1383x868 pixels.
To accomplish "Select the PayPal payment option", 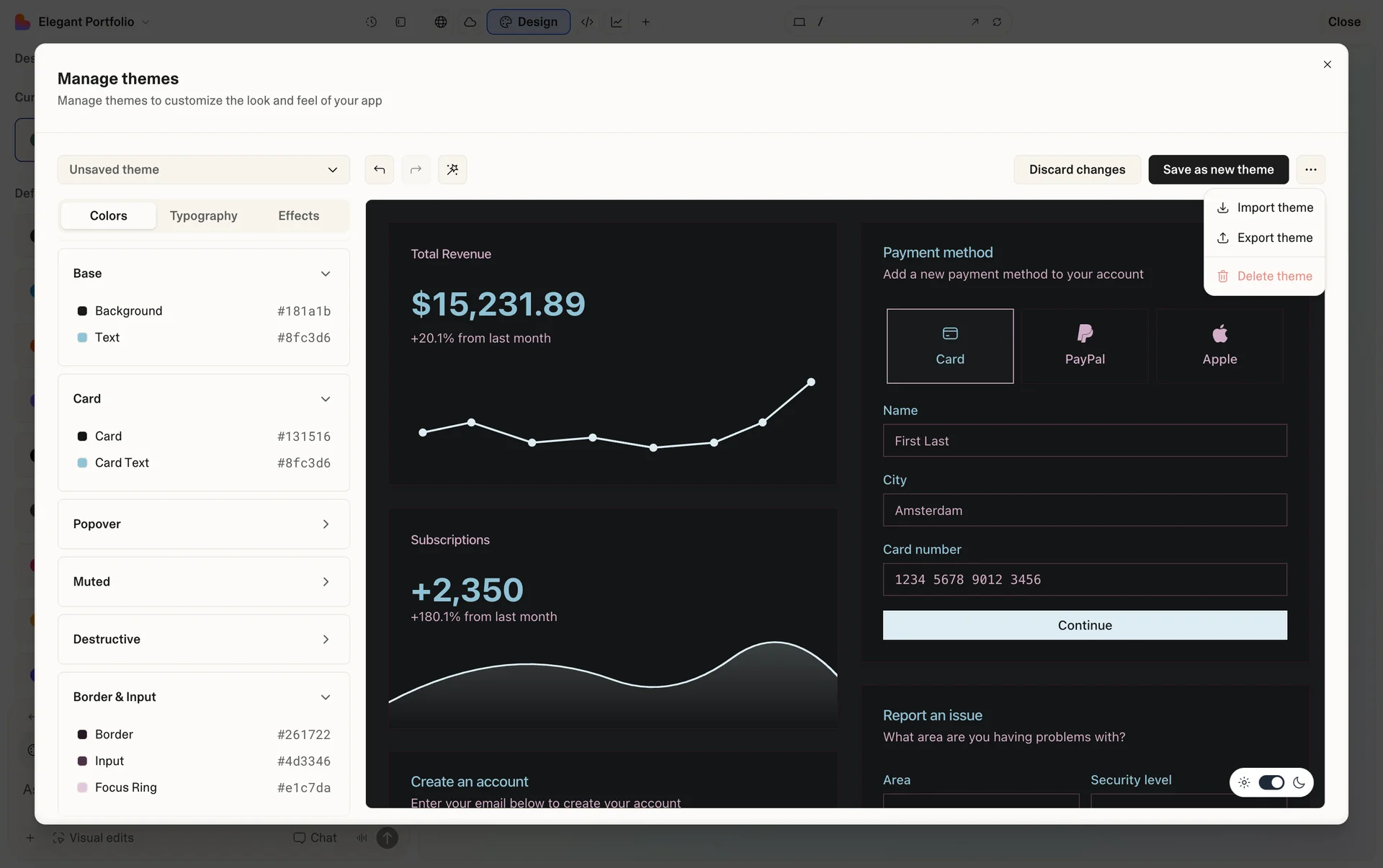I will coord(1084,346).
